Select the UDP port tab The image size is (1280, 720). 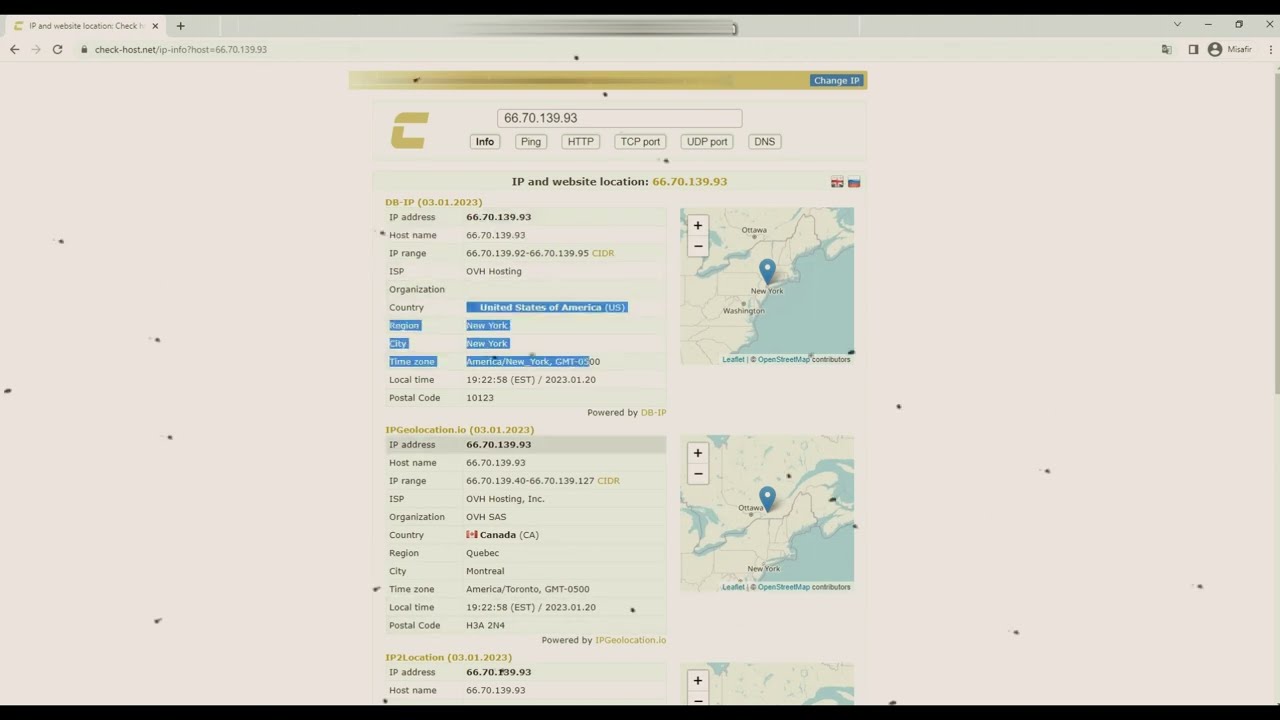(707, 142)
